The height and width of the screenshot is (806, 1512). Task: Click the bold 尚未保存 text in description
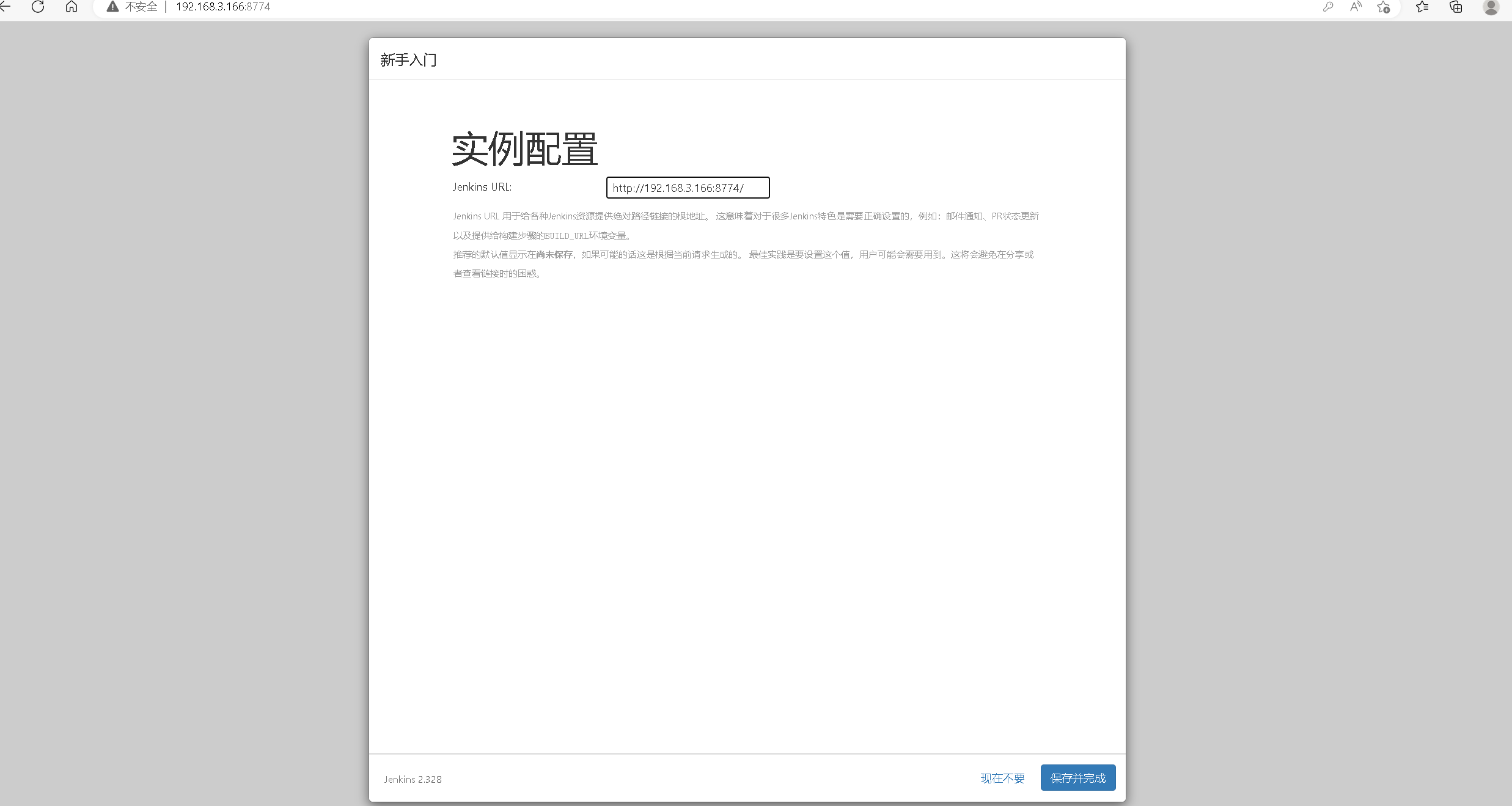554,255
